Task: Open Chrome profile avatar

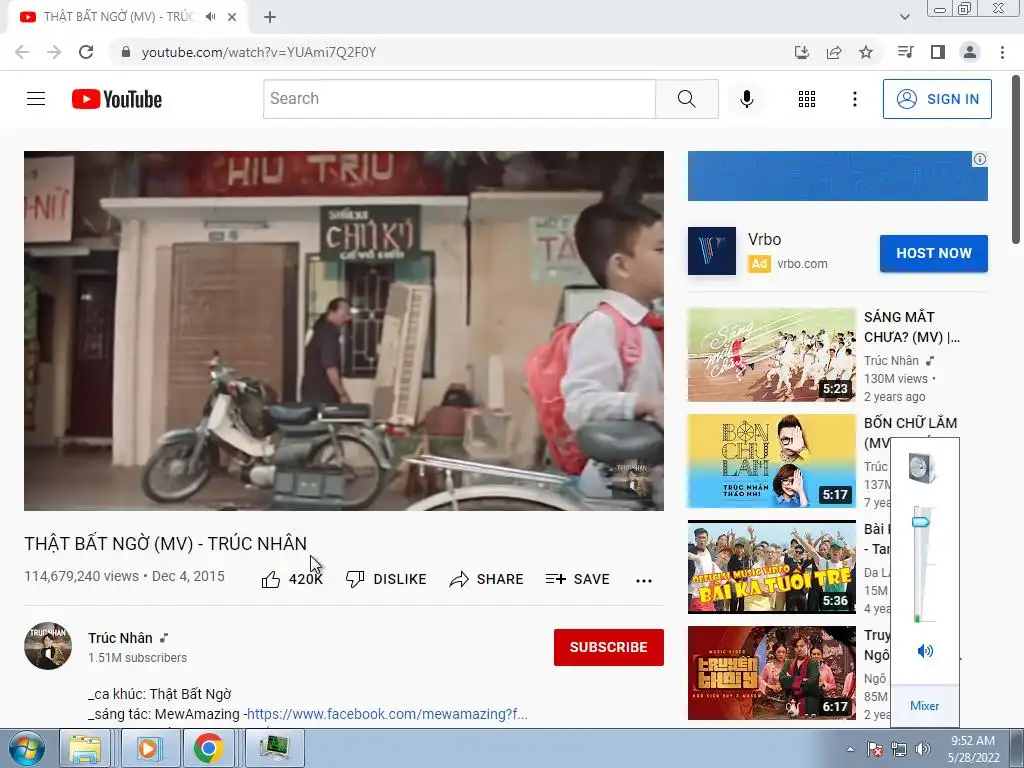Action: pyautogui.click(x=970, y=52)
